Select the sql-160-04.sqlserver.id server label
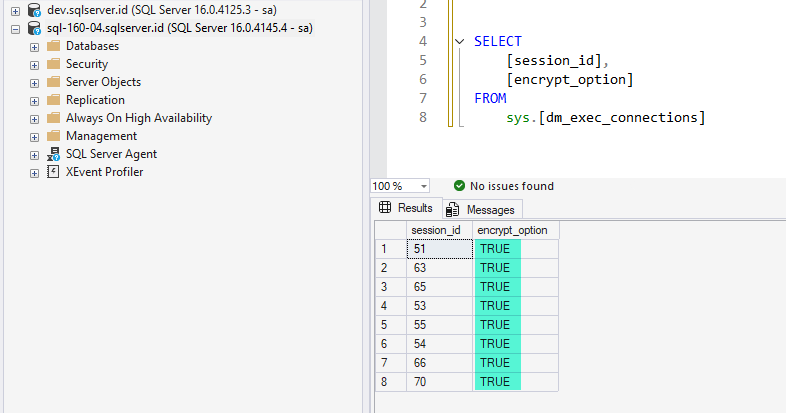The image size is (786, 413). coord(180,28)
